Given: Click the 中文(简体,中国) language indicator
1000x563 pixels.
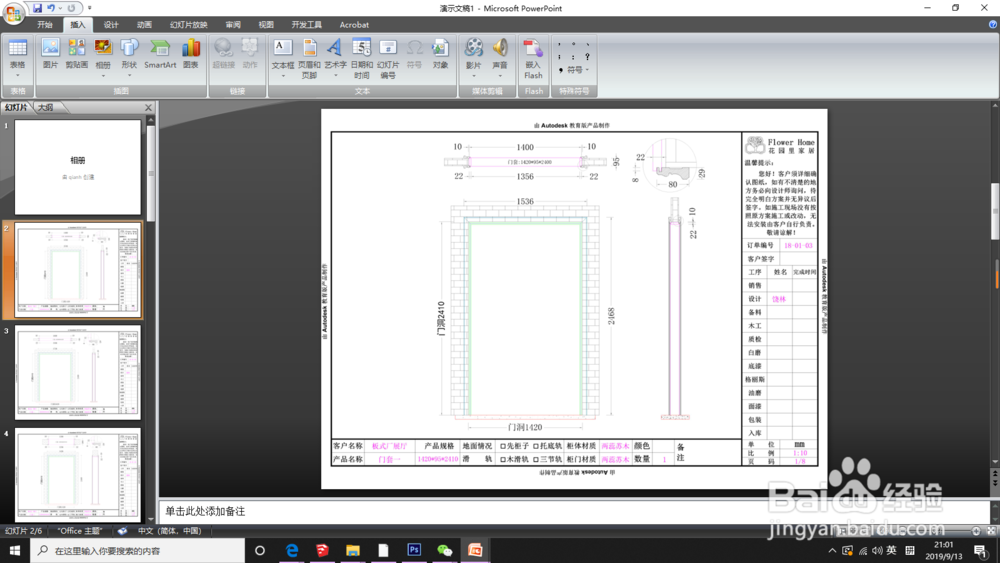Looking at the screenshot, I should click(x=169, y=530).
